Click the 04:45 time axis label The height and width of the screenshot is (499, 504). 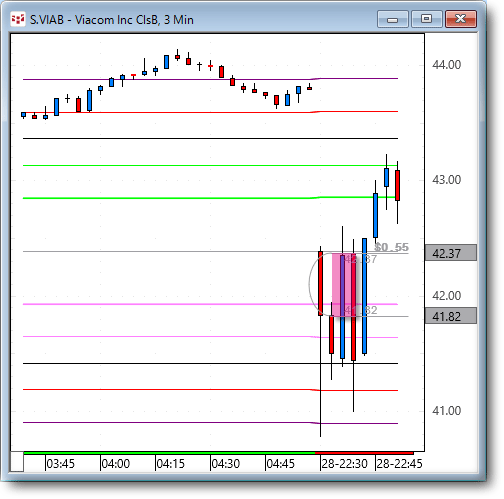click(280, 464)
